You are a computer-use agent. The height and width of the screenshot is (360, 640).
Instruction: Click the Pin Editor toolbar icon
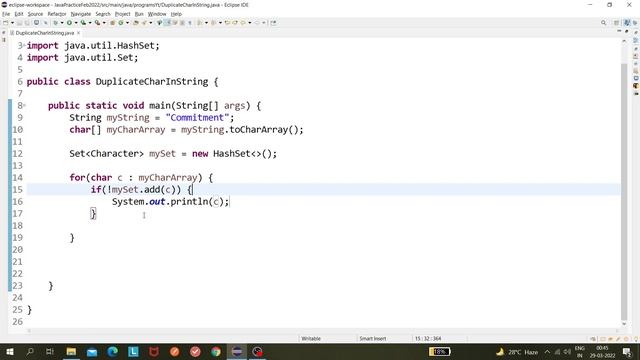(273, 23)
